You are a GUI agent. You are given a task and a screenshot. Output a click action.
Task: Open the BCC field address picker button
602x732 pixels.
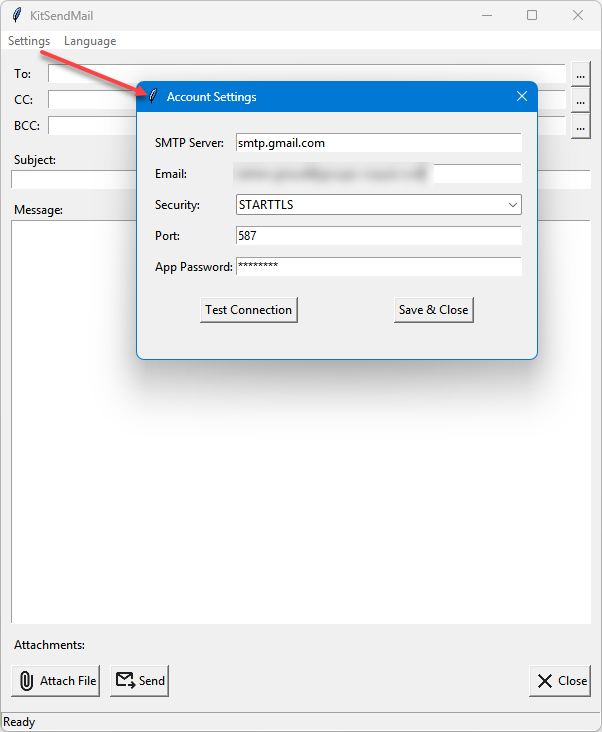point(580,126)
